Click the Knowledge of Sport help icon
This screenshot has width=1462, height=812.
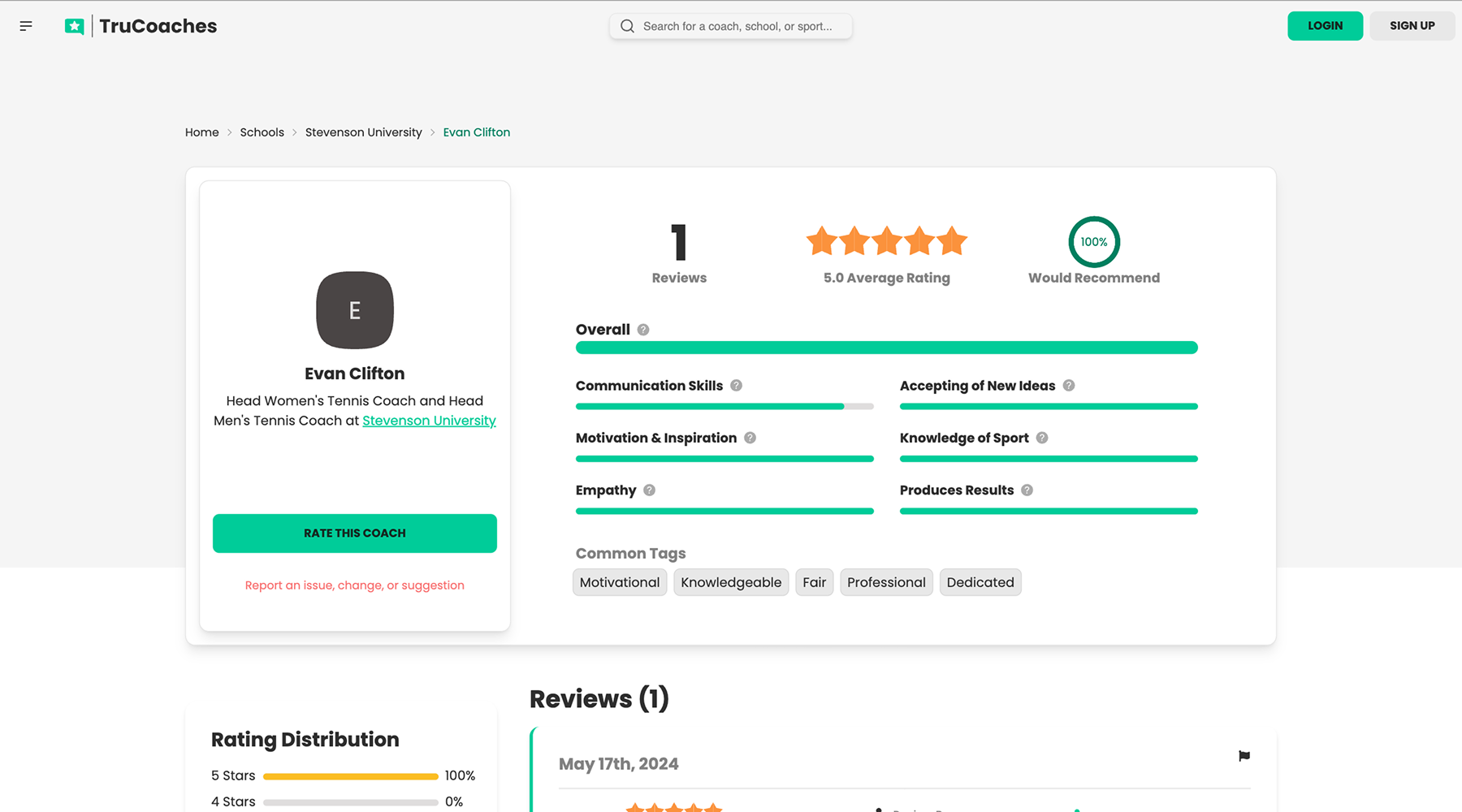(x=1040, y=438)
